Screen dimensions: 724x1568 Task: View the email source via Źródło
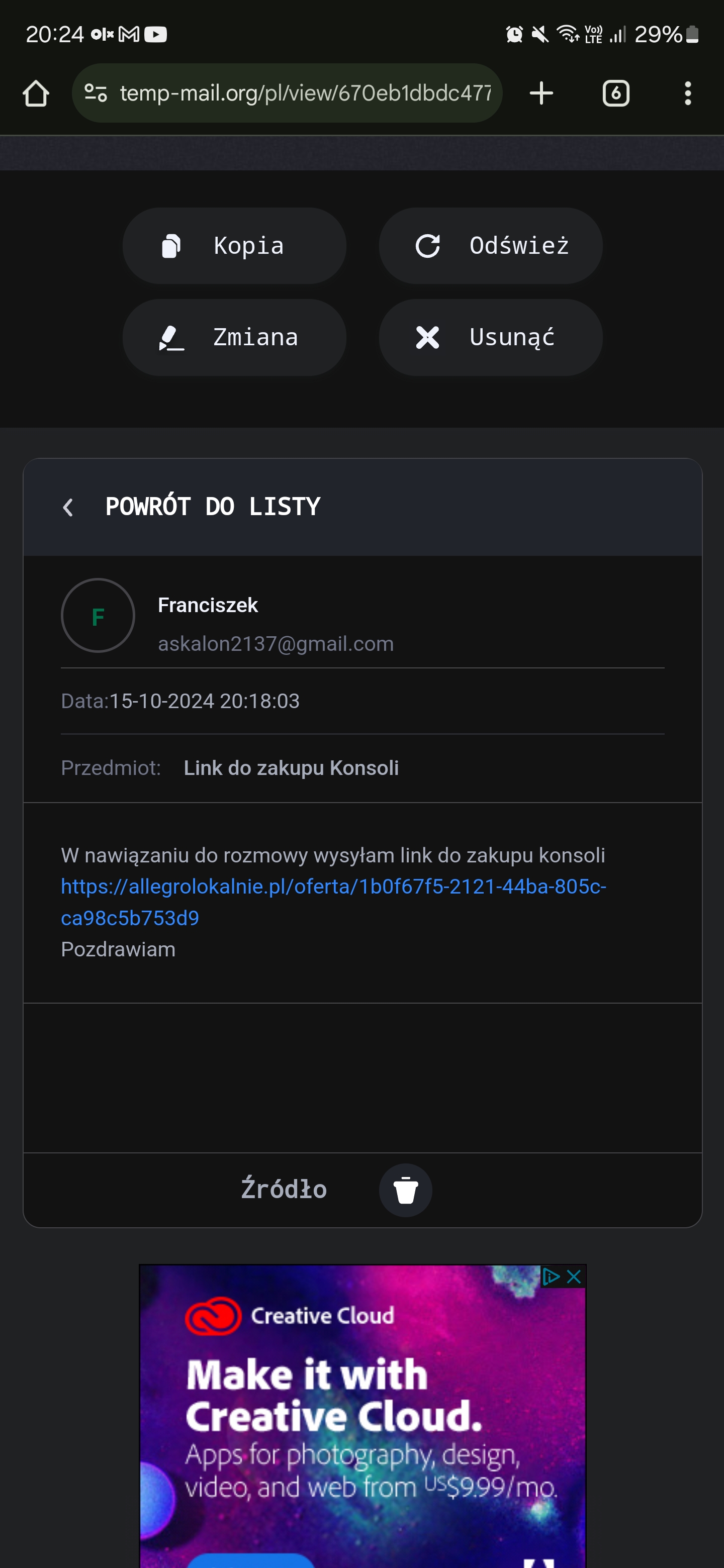tap(284, 1190)
